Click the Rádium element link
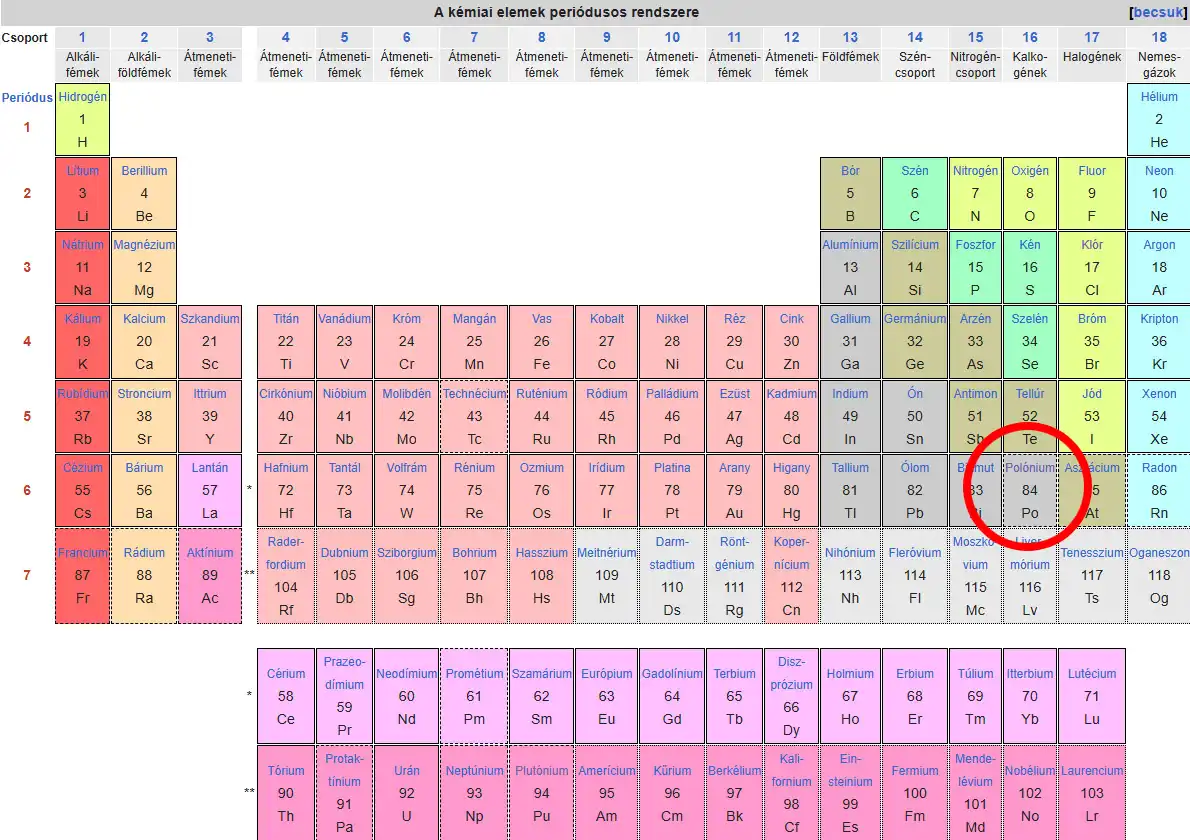The image size is (1190, 840). point(144,552)
